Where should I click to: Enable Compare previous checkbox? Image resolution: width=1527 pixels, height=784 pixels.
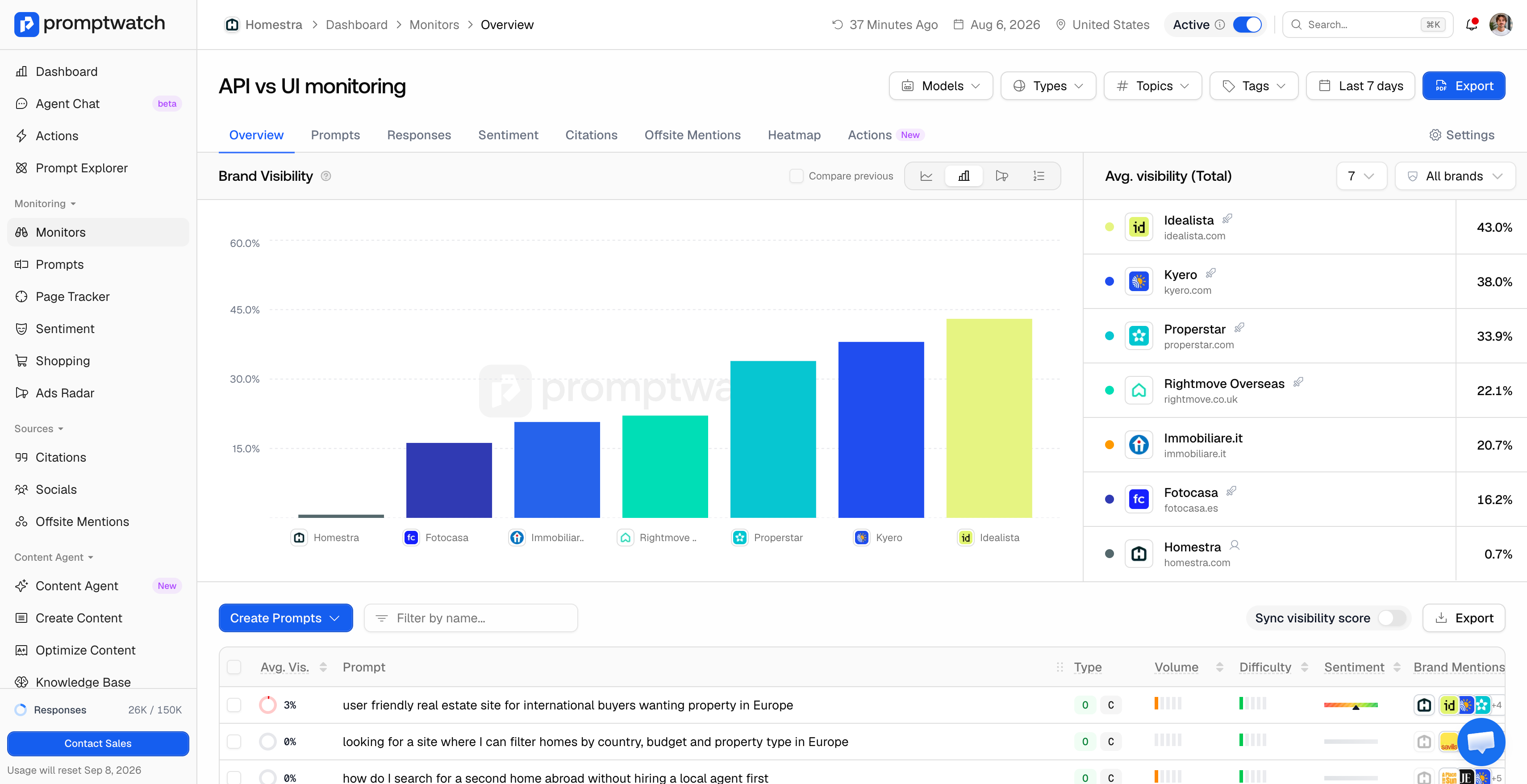click(796, 176)
